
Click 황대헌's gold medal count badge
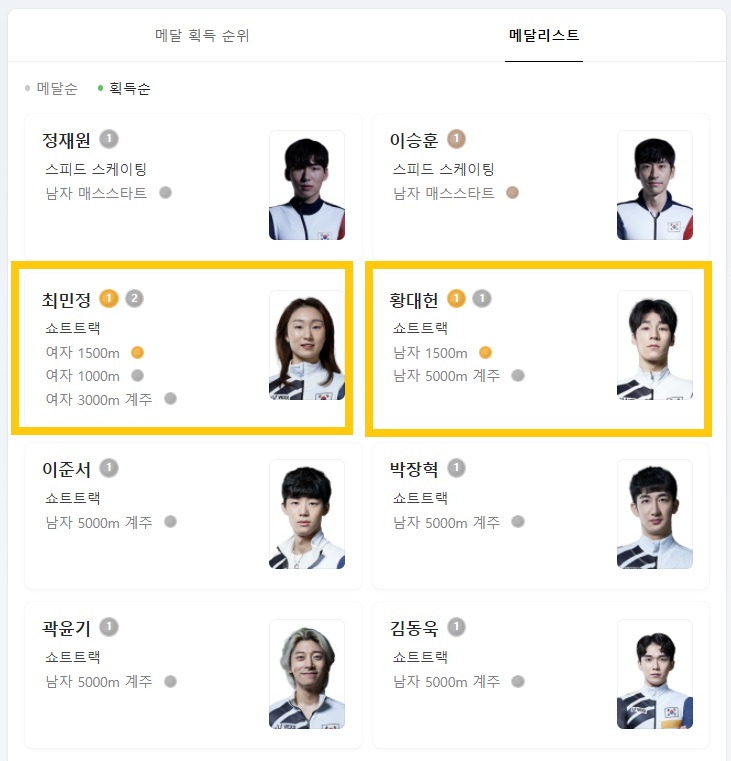click(456, 298)
